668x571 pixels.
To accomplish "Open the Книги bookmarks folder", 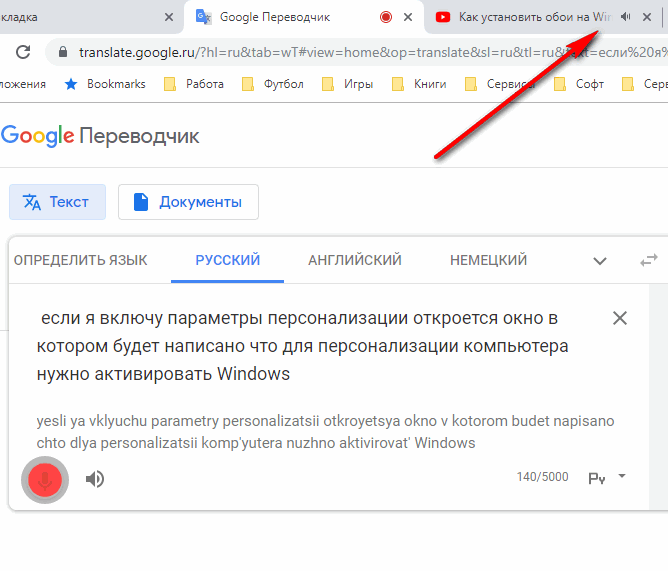I will [419, 84].
